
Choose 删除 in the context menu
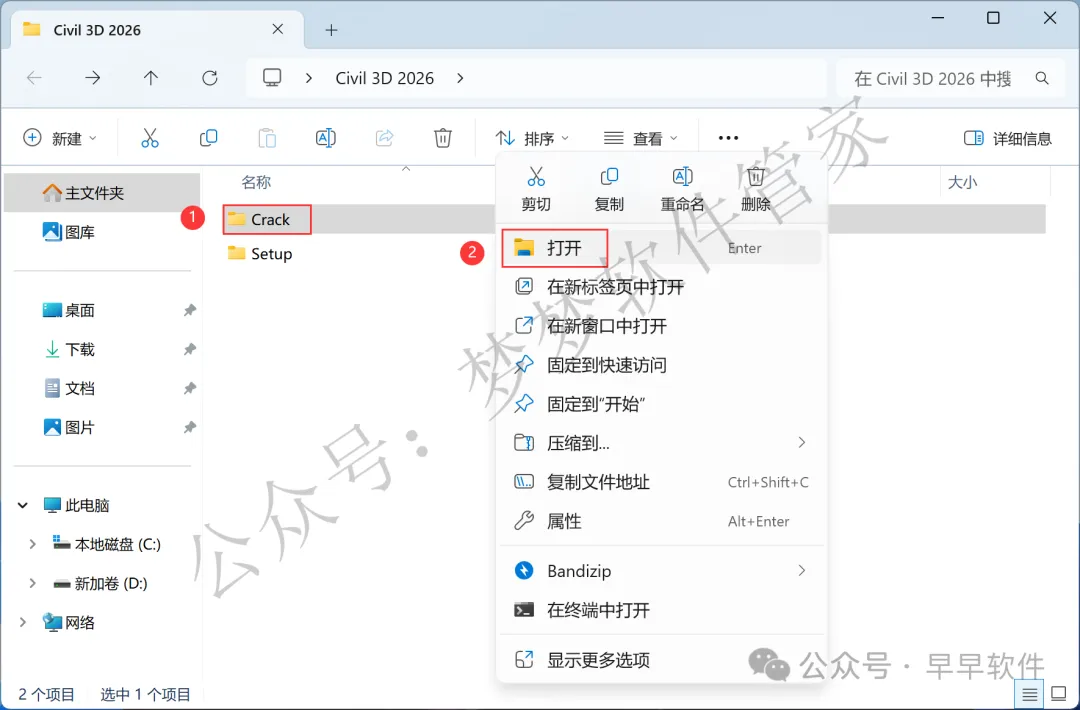756,189
